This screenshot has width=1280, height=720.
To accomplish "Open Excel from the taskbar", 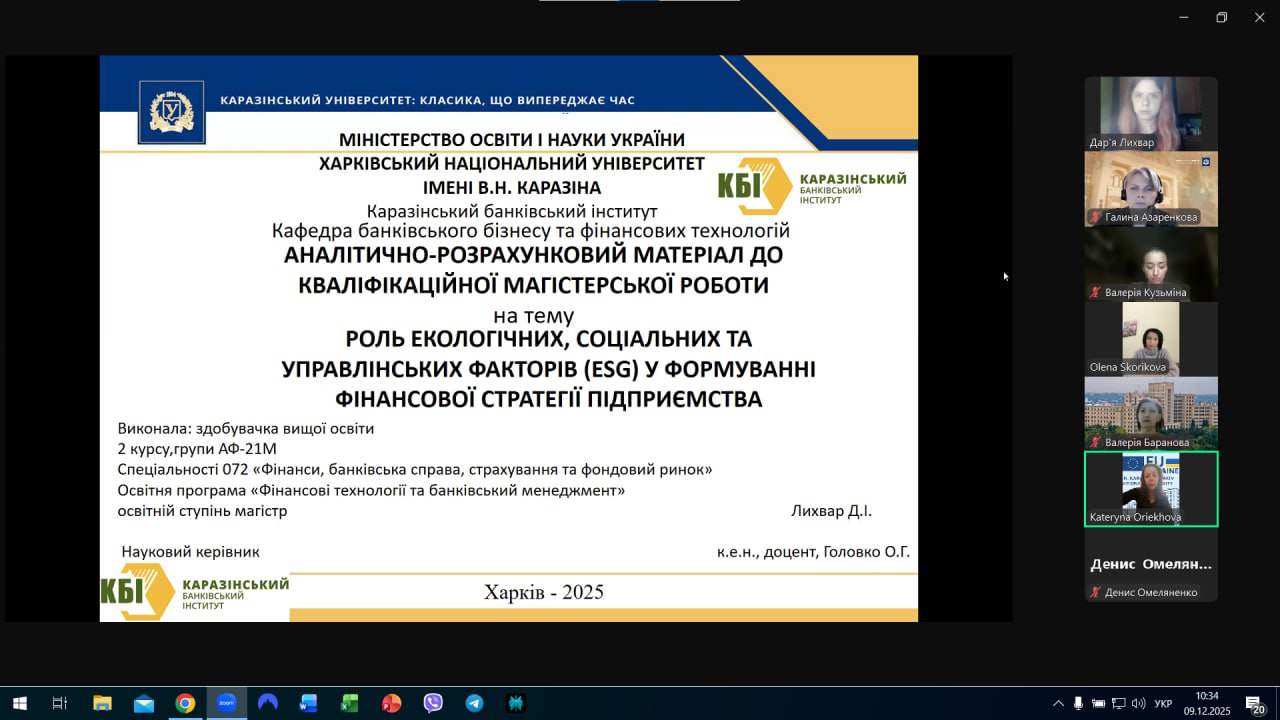I will click(349, 703).
